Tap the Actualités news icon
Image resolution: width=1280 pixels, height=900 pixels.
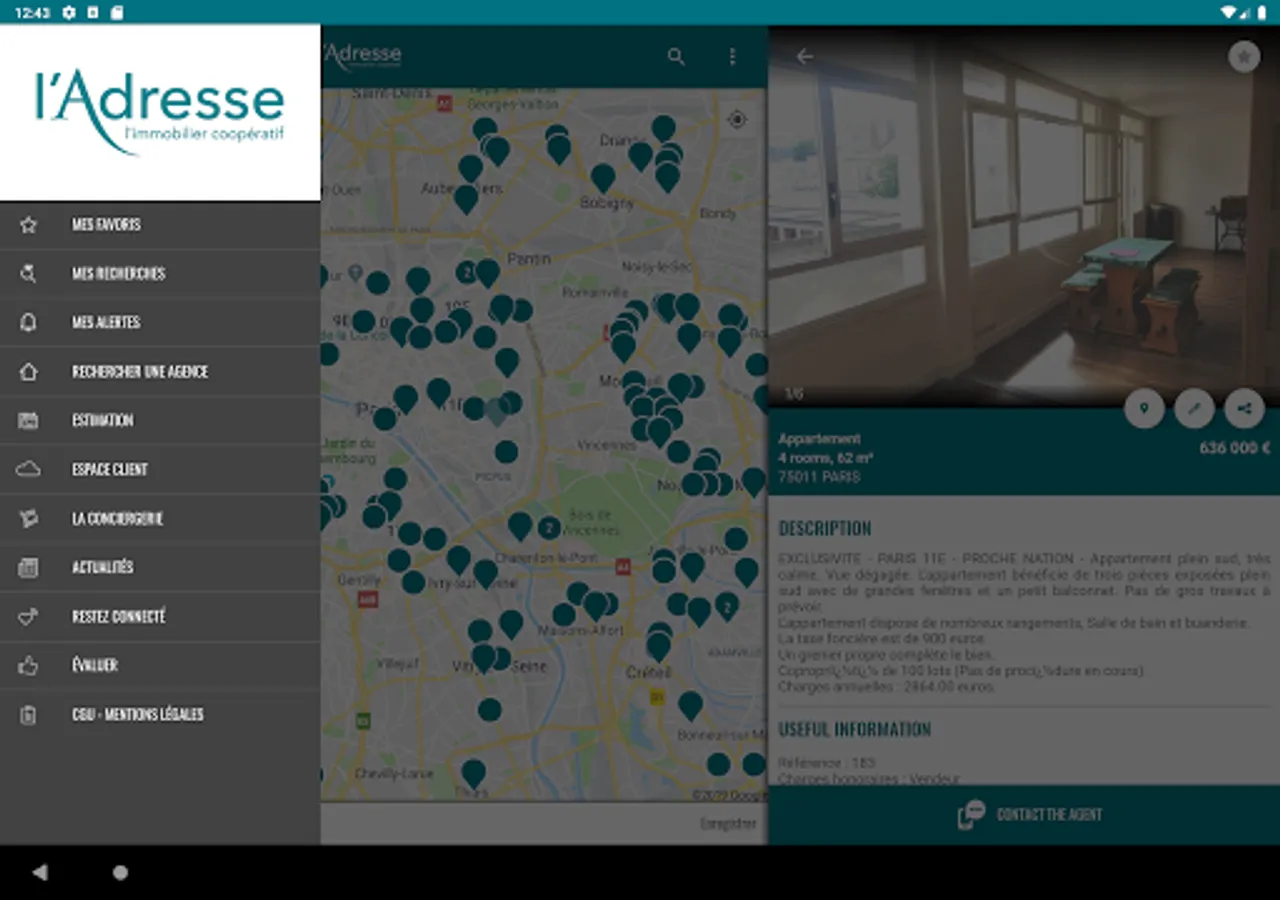click(28, 567)
